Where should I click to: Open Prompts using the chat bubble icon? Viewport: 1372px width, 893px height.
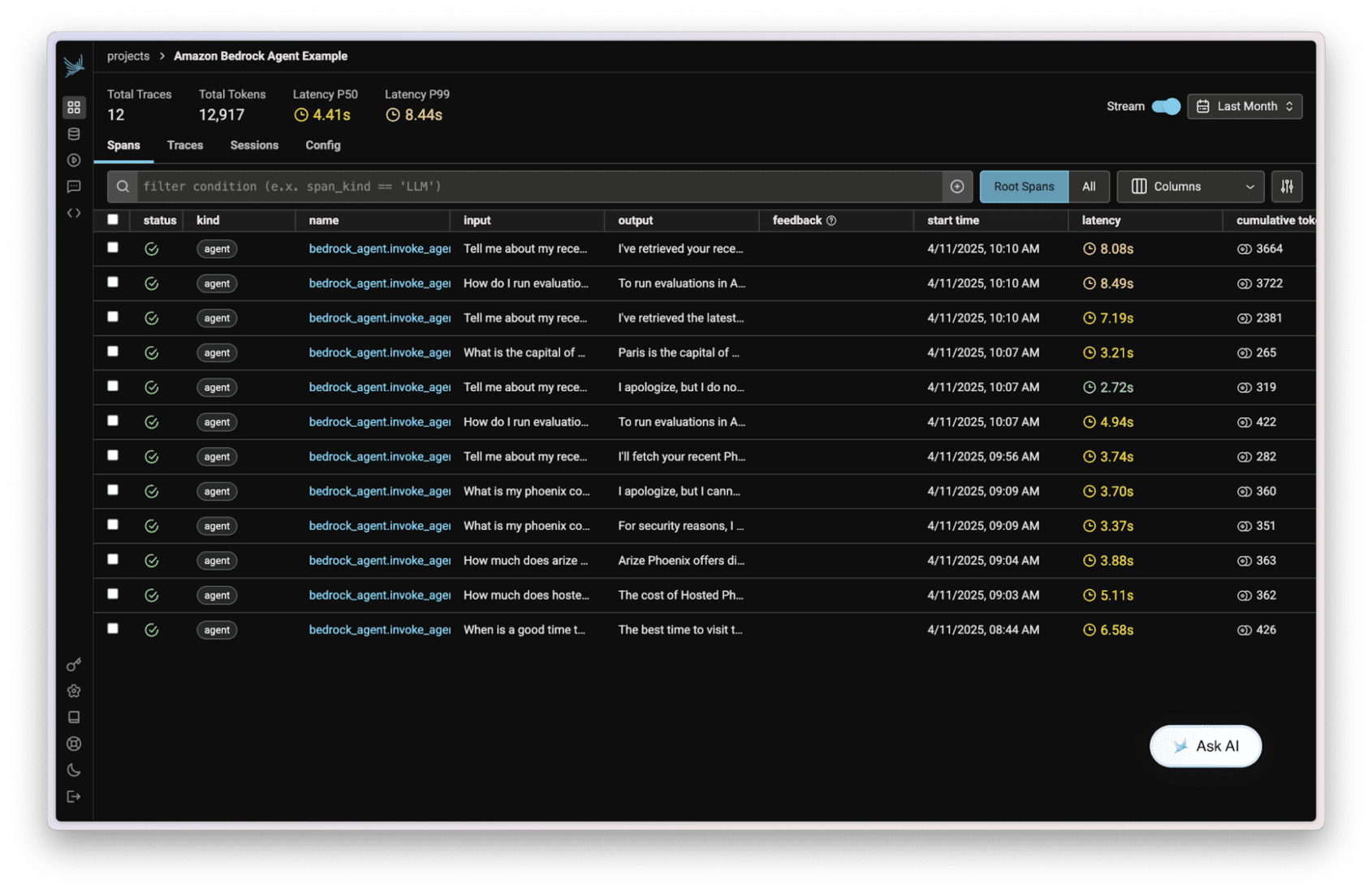pyautogui.click(x=74, y=186)
